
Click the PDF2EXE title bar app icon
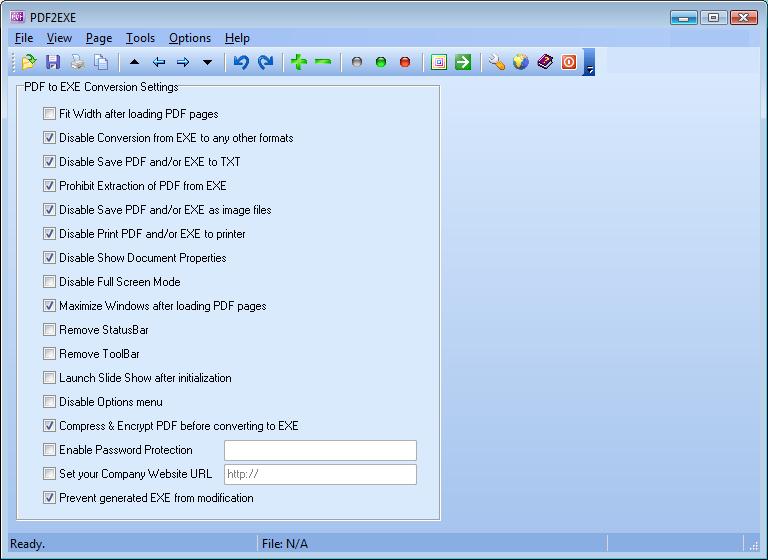(17, 17)
